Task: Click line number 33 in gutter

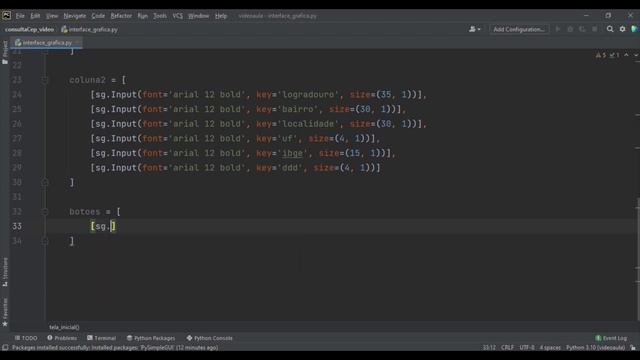Action: [17, 226]
